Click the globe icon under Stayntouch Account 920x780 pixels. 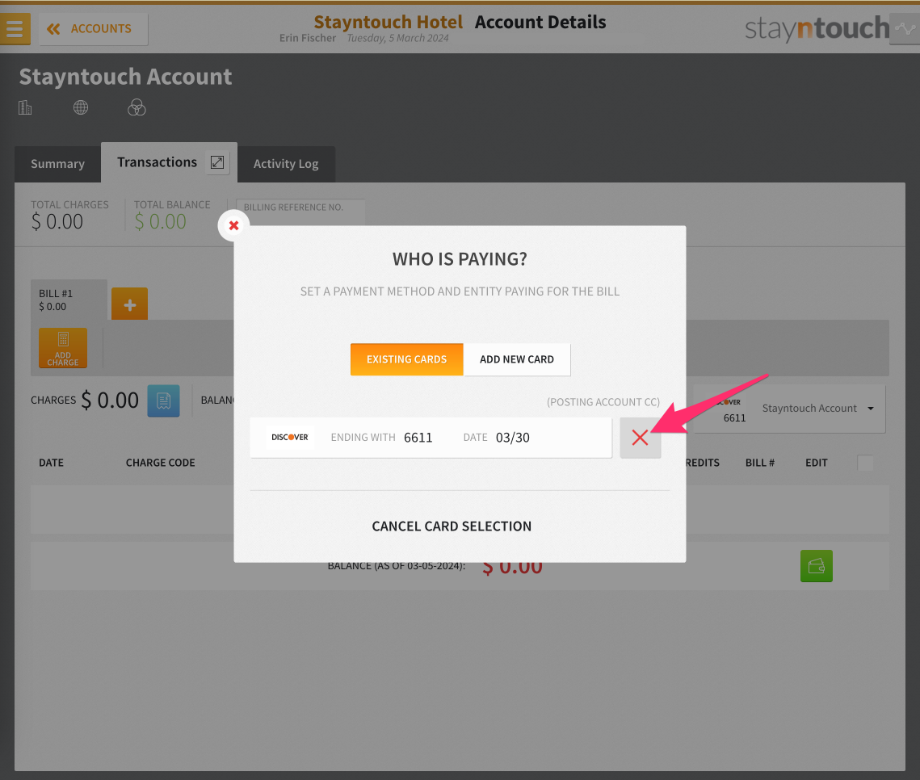[x=81, y=108]
